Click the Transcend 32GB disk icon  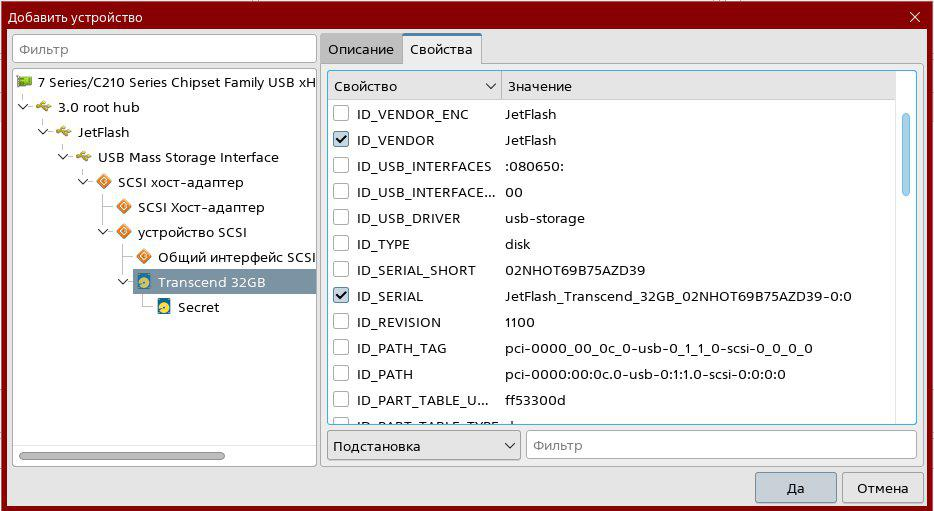[x=144, y=282]
